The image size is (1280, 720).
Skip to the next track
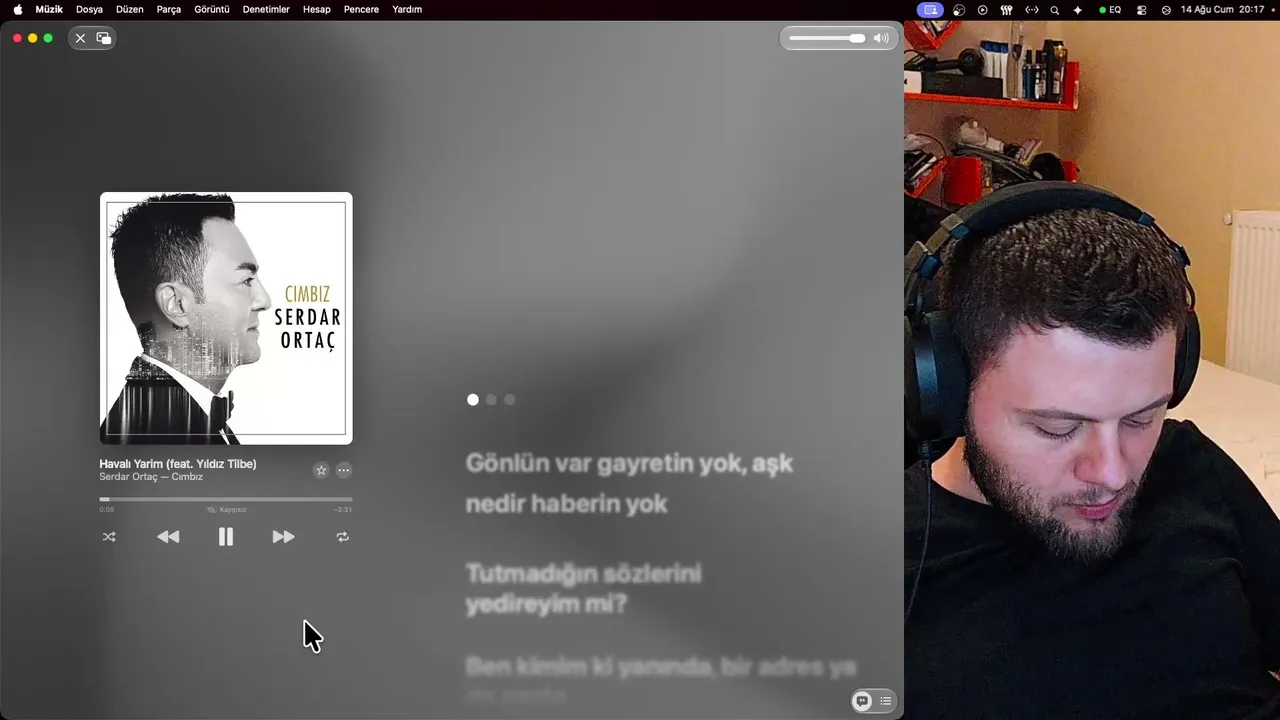pyautogui.click(x=284, y=537)
